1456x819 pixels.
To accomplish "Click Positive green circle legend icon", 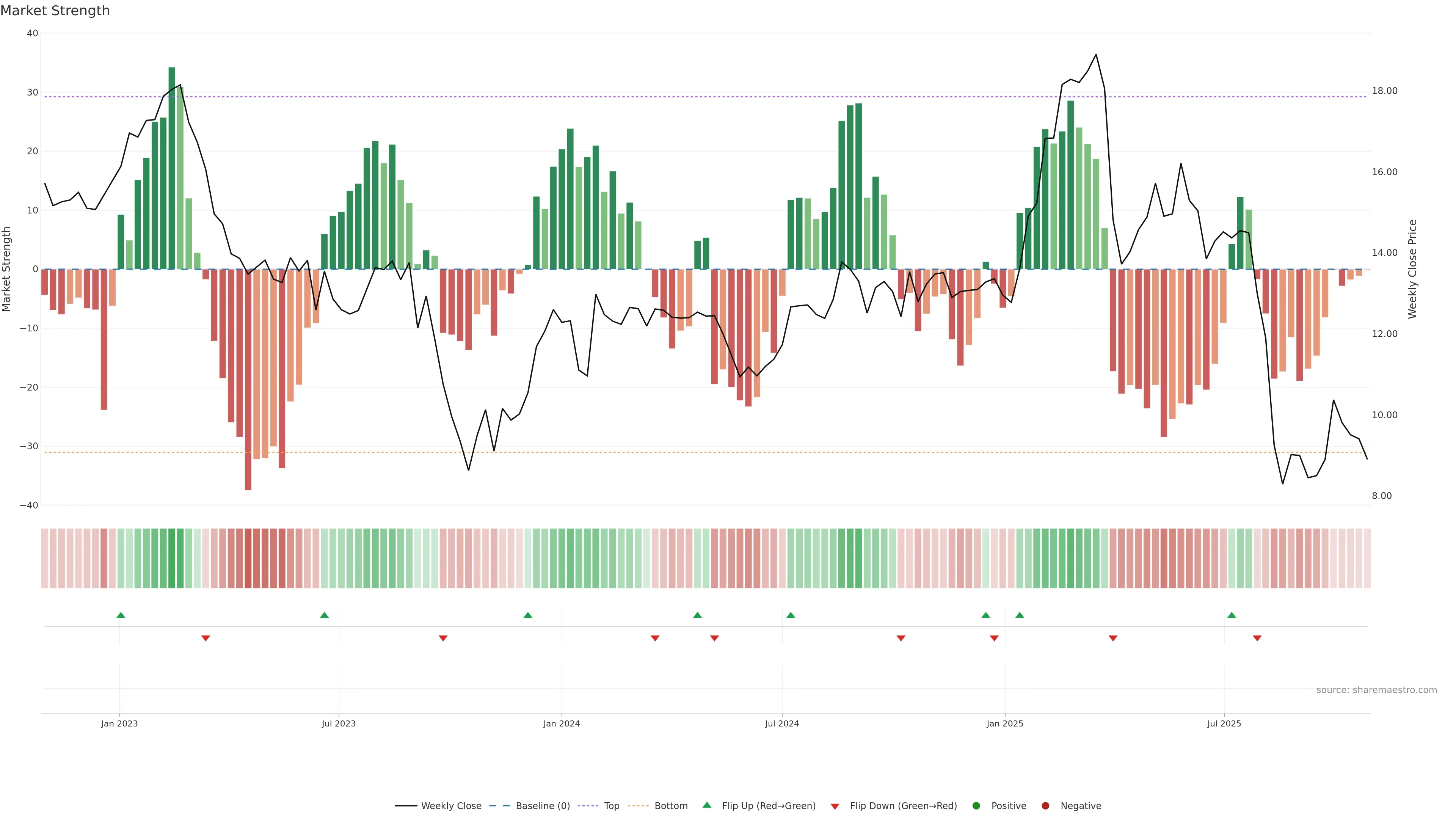I will coord(976,806).
